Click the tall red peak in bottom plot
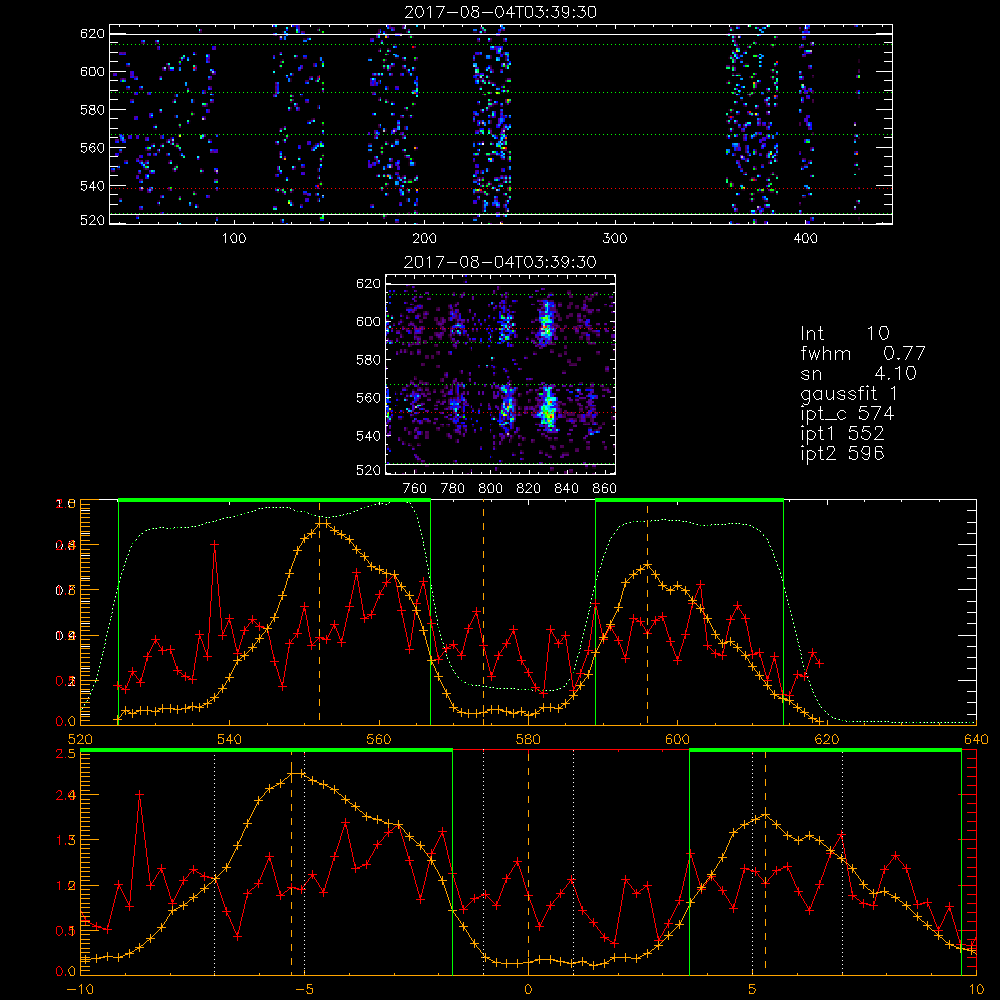The height and width of the screenshot is (1000, 1000). [140, 794]
